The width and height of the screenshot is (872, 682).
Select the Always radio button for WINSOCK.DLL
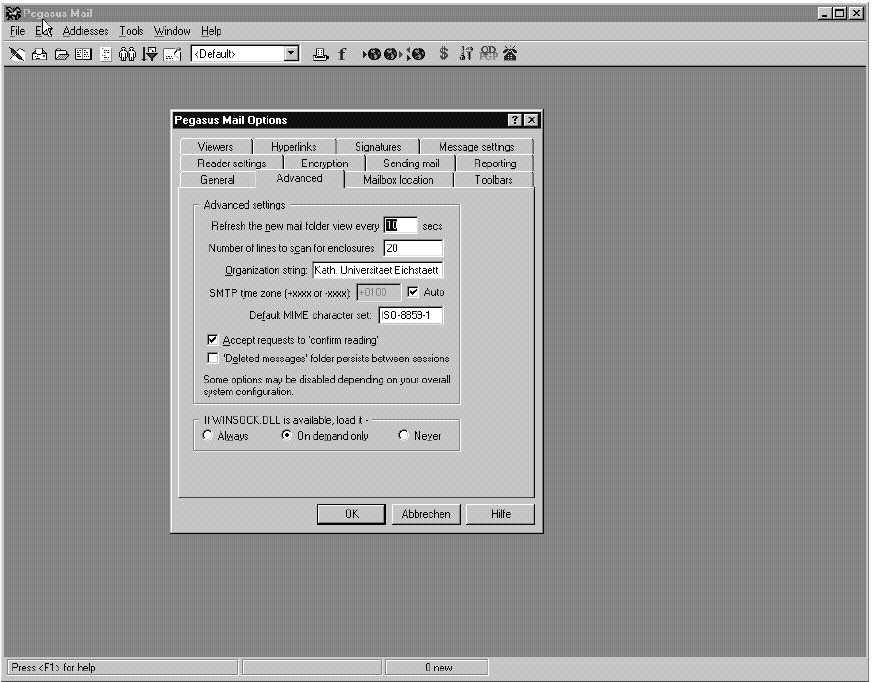point(207,436)
